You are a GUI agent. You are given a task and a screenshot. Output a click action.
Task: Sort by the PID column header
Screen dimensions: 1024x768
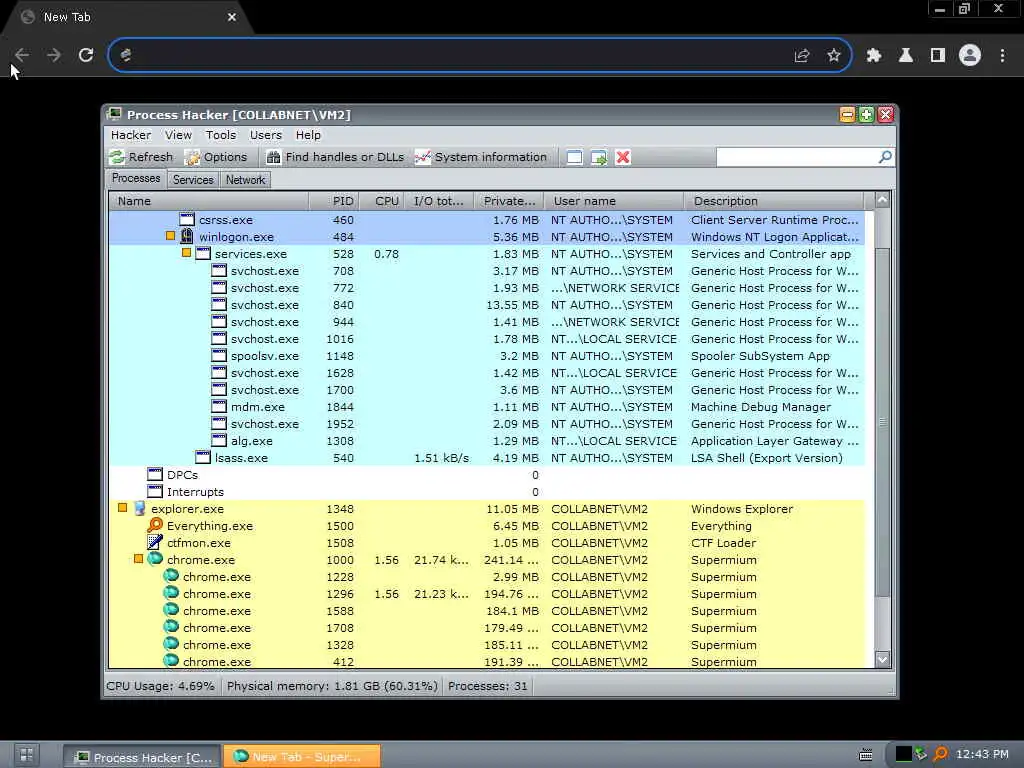333,201
